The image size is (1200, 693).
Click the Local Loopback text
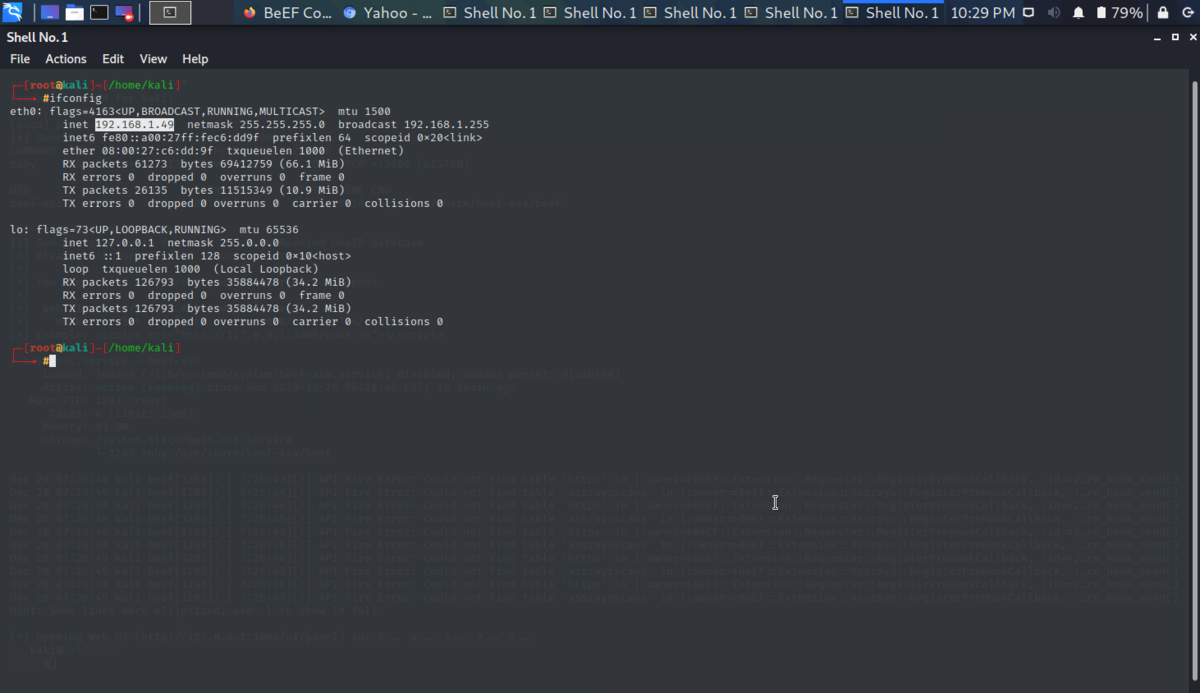coord(266,269)
